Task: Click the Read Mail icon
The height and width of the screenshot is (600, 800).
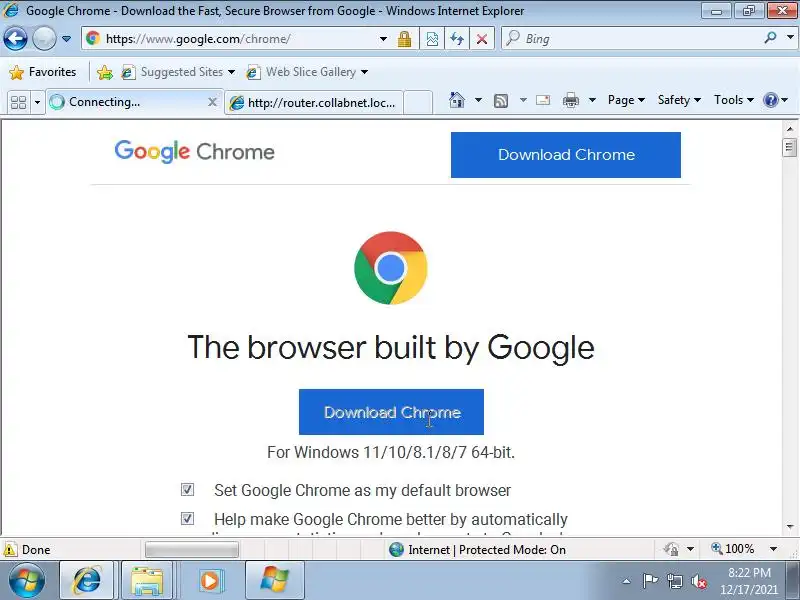Action: pyautogui.click(x=543, y=100)
